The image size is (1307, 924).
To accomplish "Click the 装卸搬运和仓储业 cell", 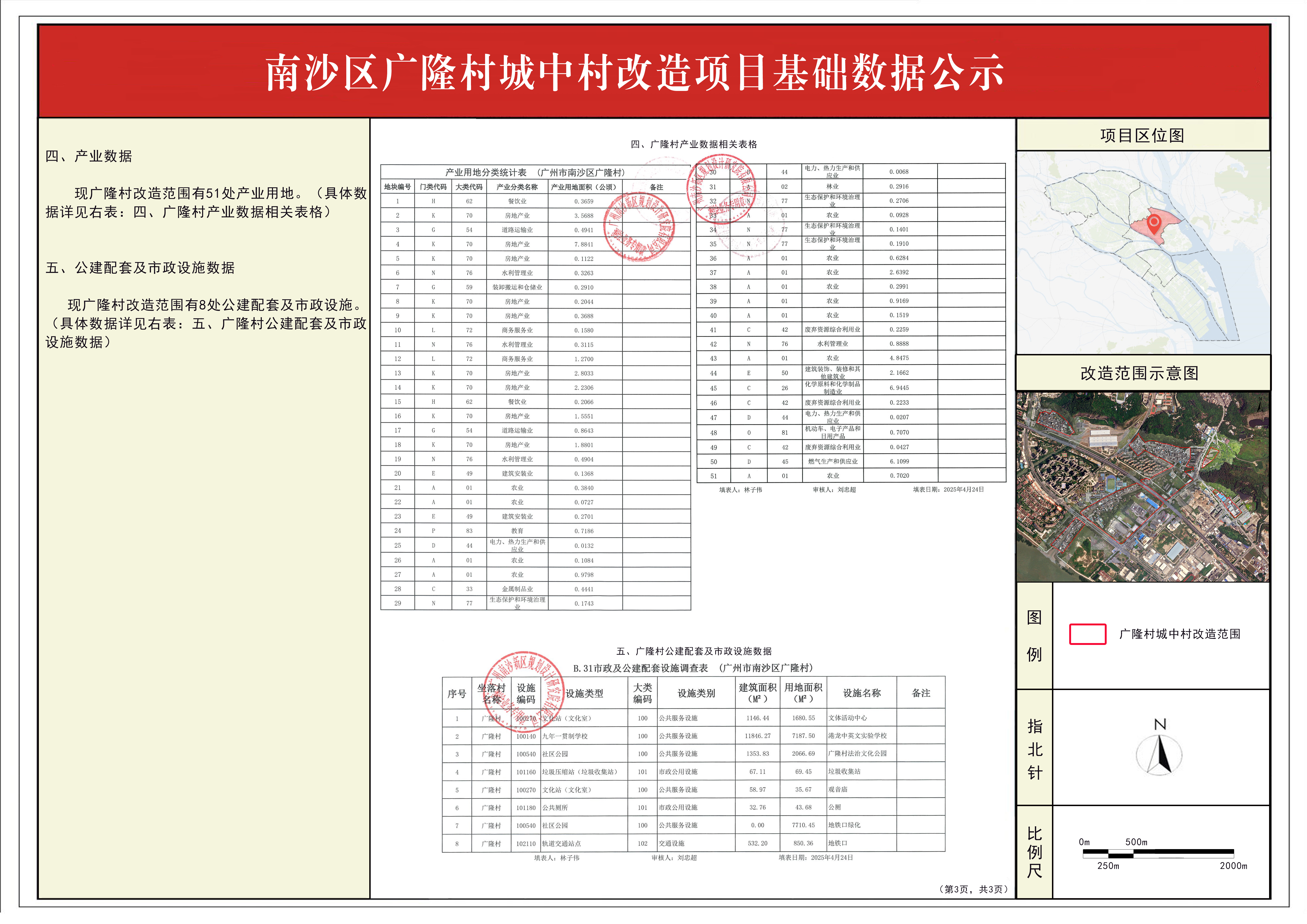I will (517, 287).
